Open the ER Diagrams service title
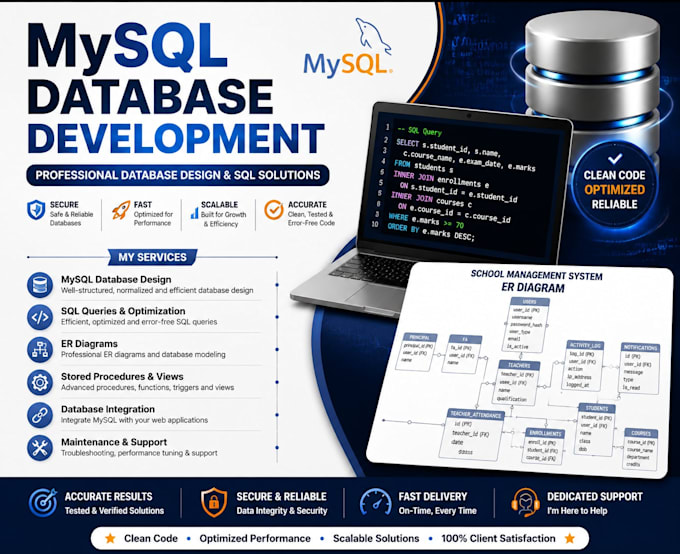 click(x=89, y=344)
